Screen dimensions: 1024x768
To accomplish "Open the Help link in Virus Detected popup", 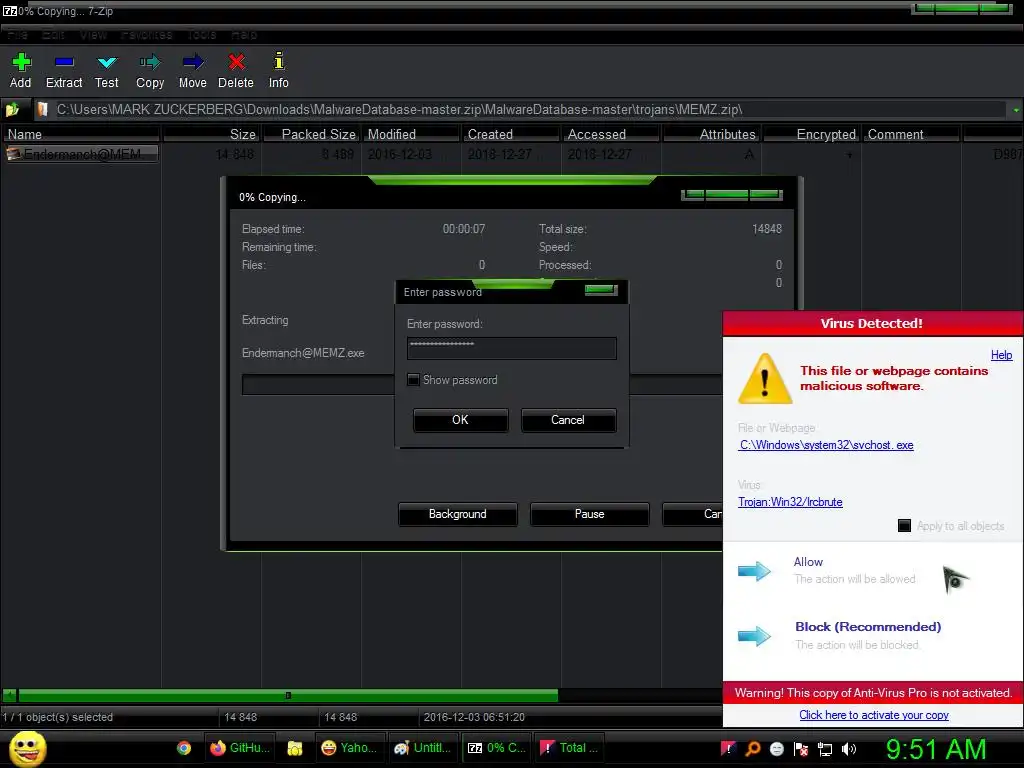I will pos(1001,355).
